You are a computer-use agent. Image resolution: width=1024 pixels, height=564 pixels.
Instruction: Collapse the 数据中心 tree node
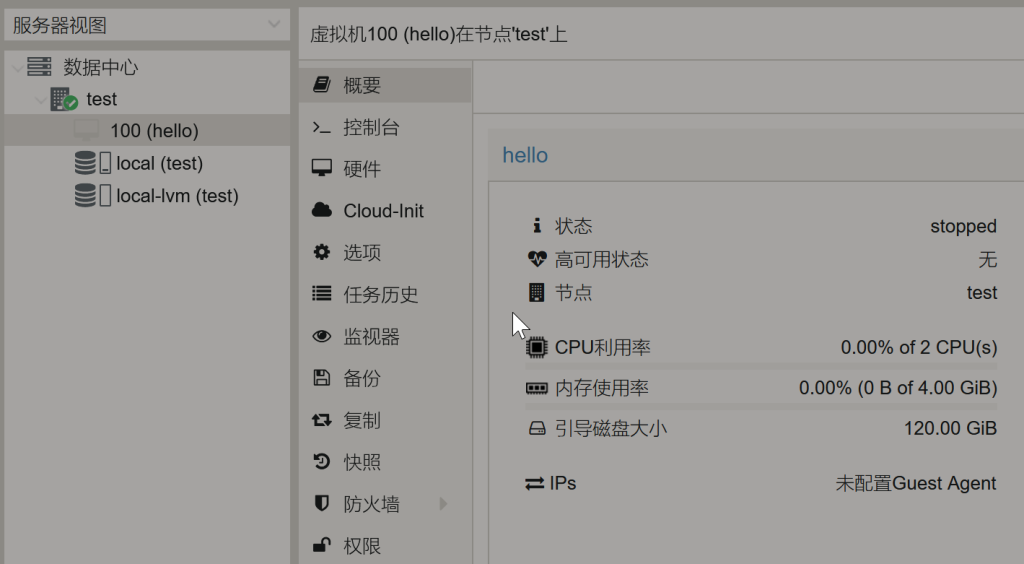click(16, 68)
